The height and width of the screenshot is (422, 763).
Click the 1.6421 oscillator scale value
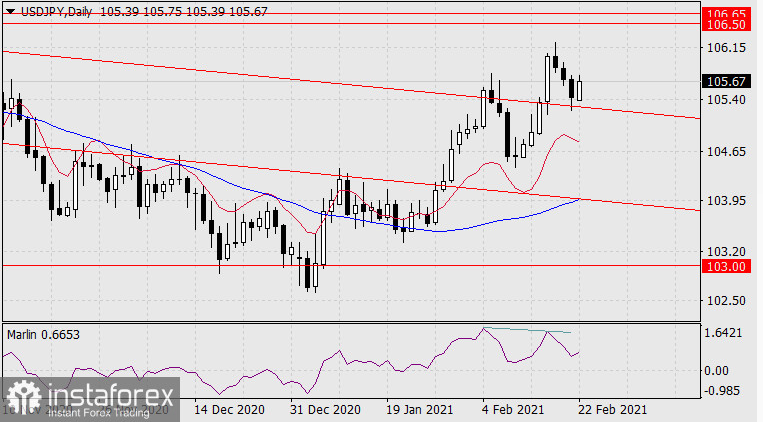725,333
